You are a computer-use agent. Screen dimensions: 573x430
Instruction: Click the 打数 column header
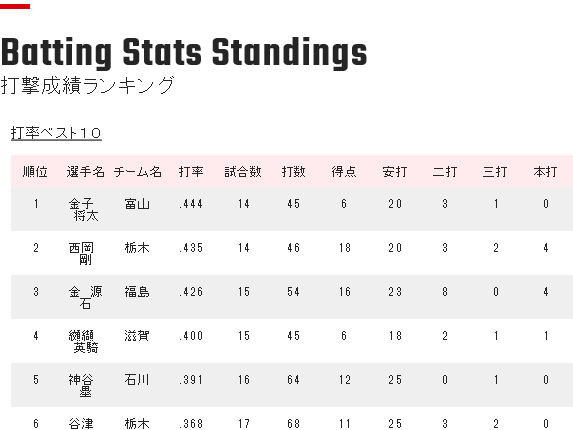click(x=293, y=172)
